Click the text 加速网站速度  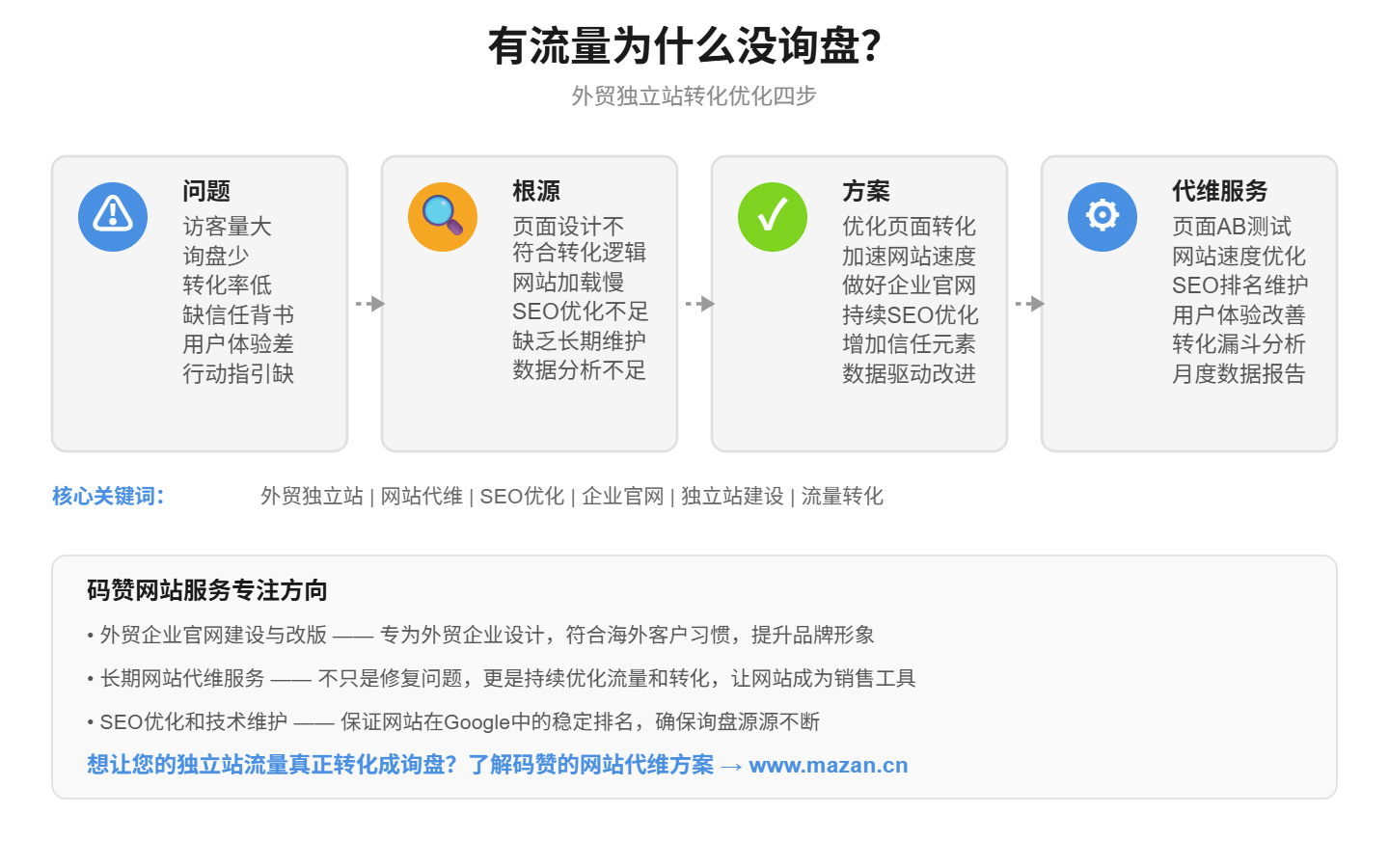pos(910,256)
